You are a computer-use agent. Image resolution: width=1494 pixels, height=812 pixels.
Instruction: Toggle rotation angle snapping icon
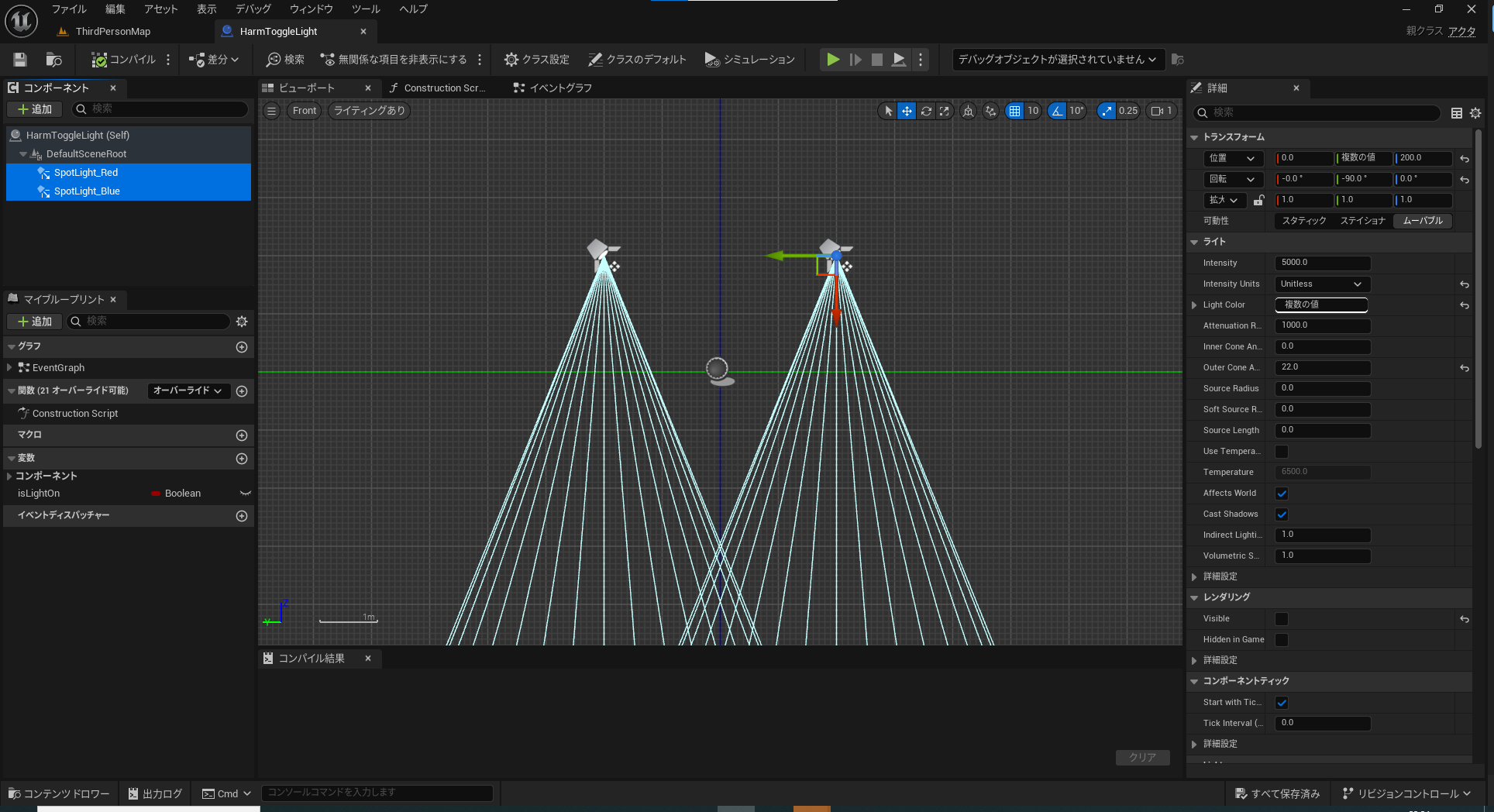(1057, 111)
